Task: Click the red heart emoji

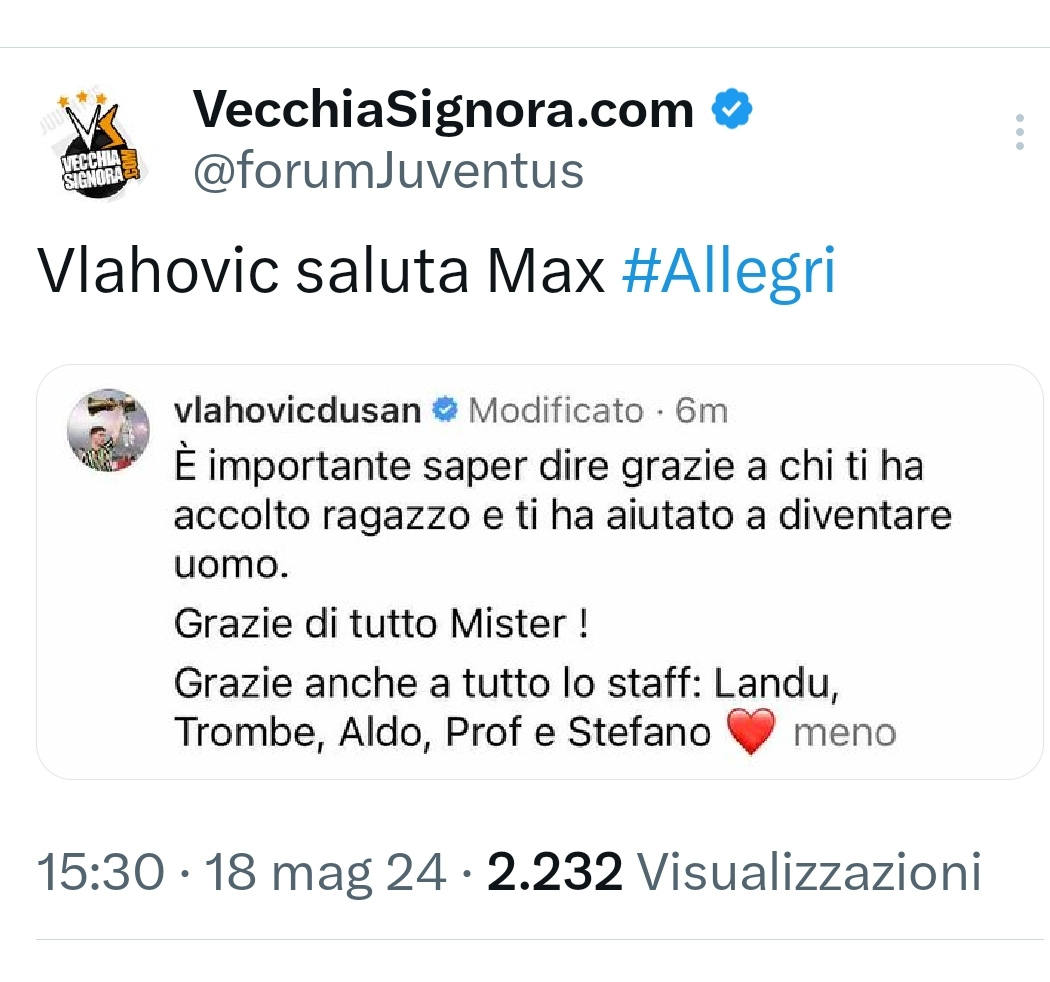Action: pyautogui.click(x=751, y=733)
